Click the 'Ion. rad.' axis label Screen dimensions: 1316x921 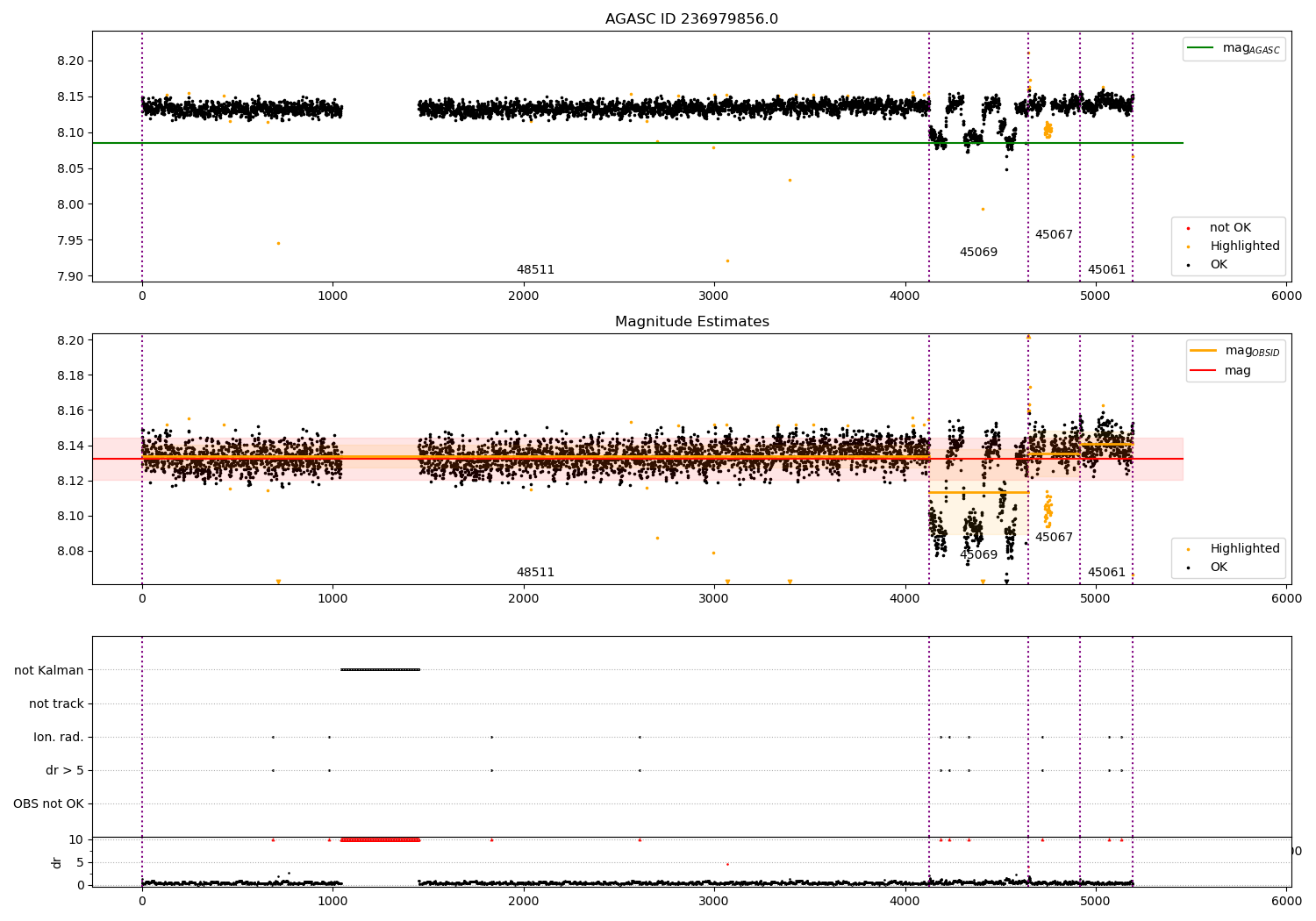click(x=59, y=737)
